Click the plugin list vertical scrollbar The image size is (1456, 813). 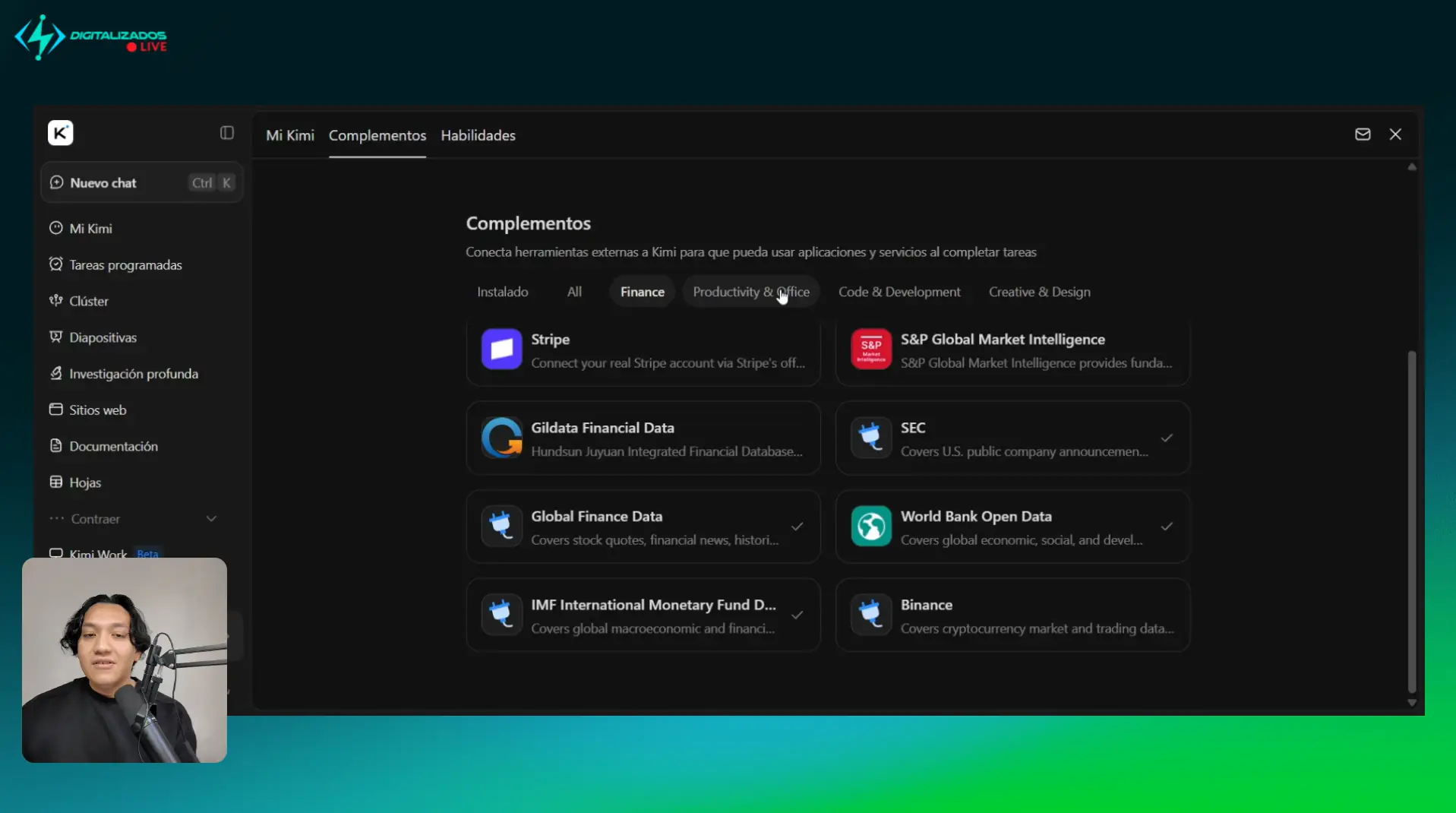(1412, 521)
